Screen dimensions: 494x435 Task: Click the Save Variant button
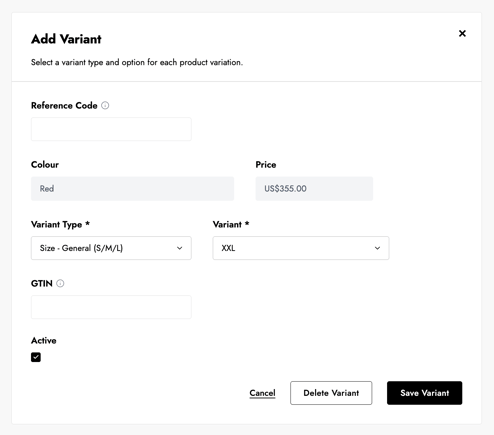tap(424, 393)
